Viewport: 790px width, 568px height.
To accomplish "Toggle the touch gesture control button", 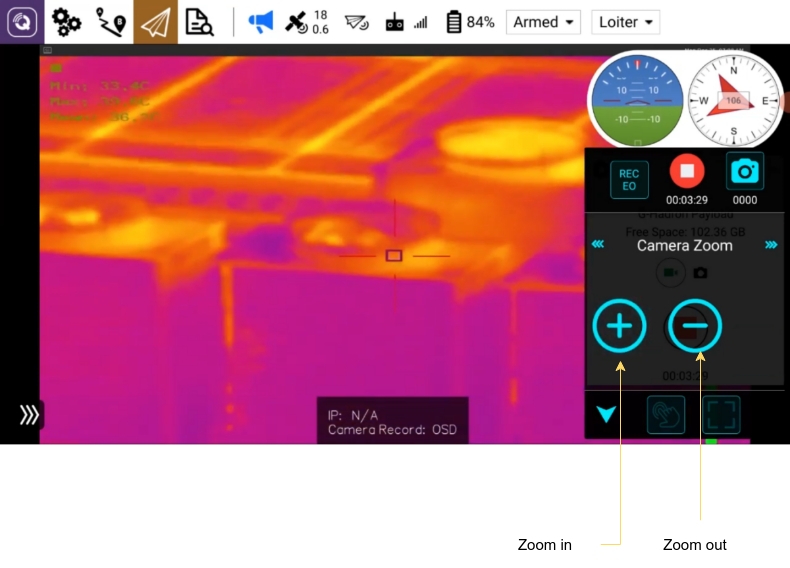I will click(x=666, y=414).
